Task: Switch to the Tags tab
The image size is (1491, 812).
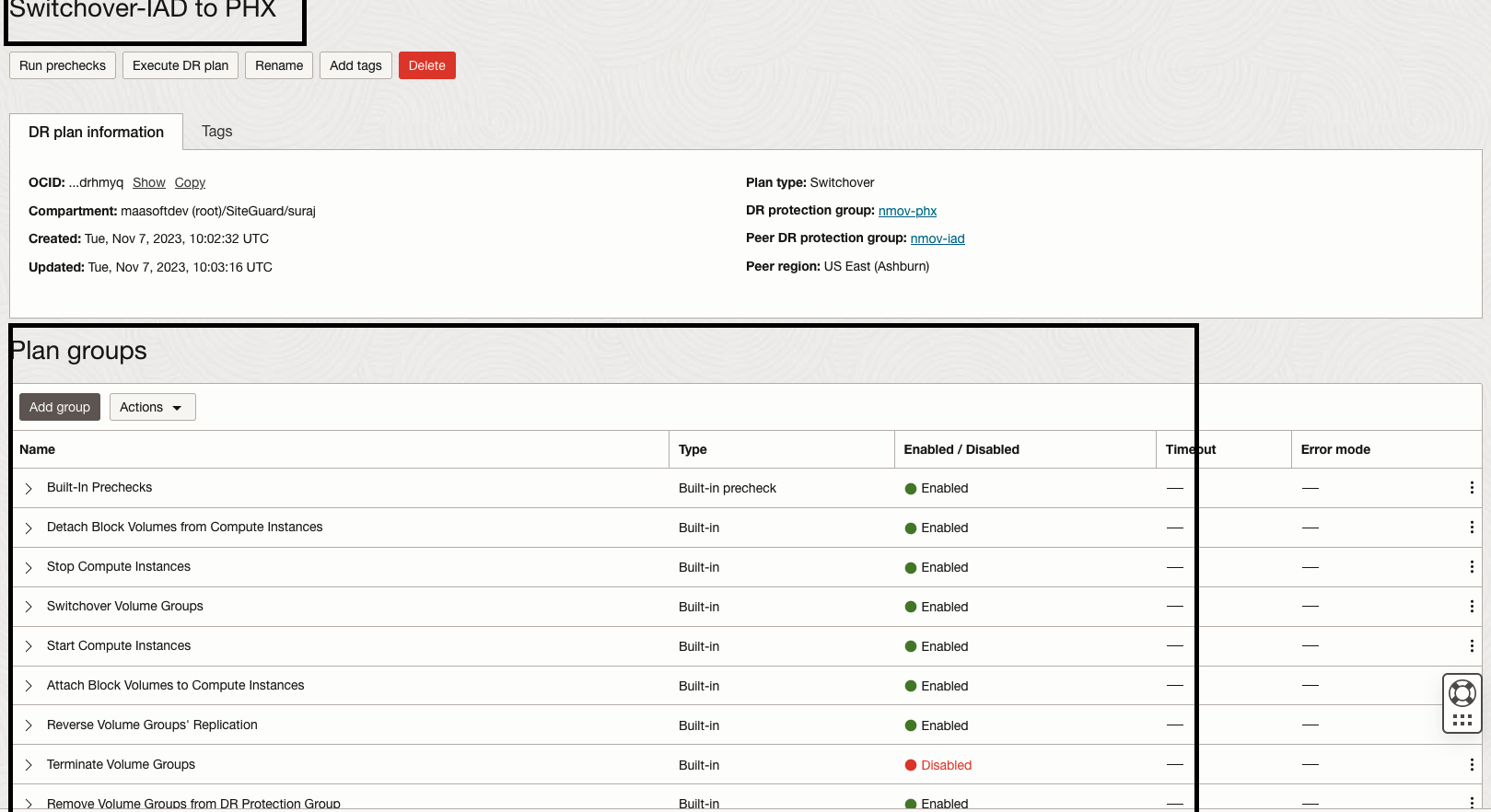Action: click(x=217, y=132)
